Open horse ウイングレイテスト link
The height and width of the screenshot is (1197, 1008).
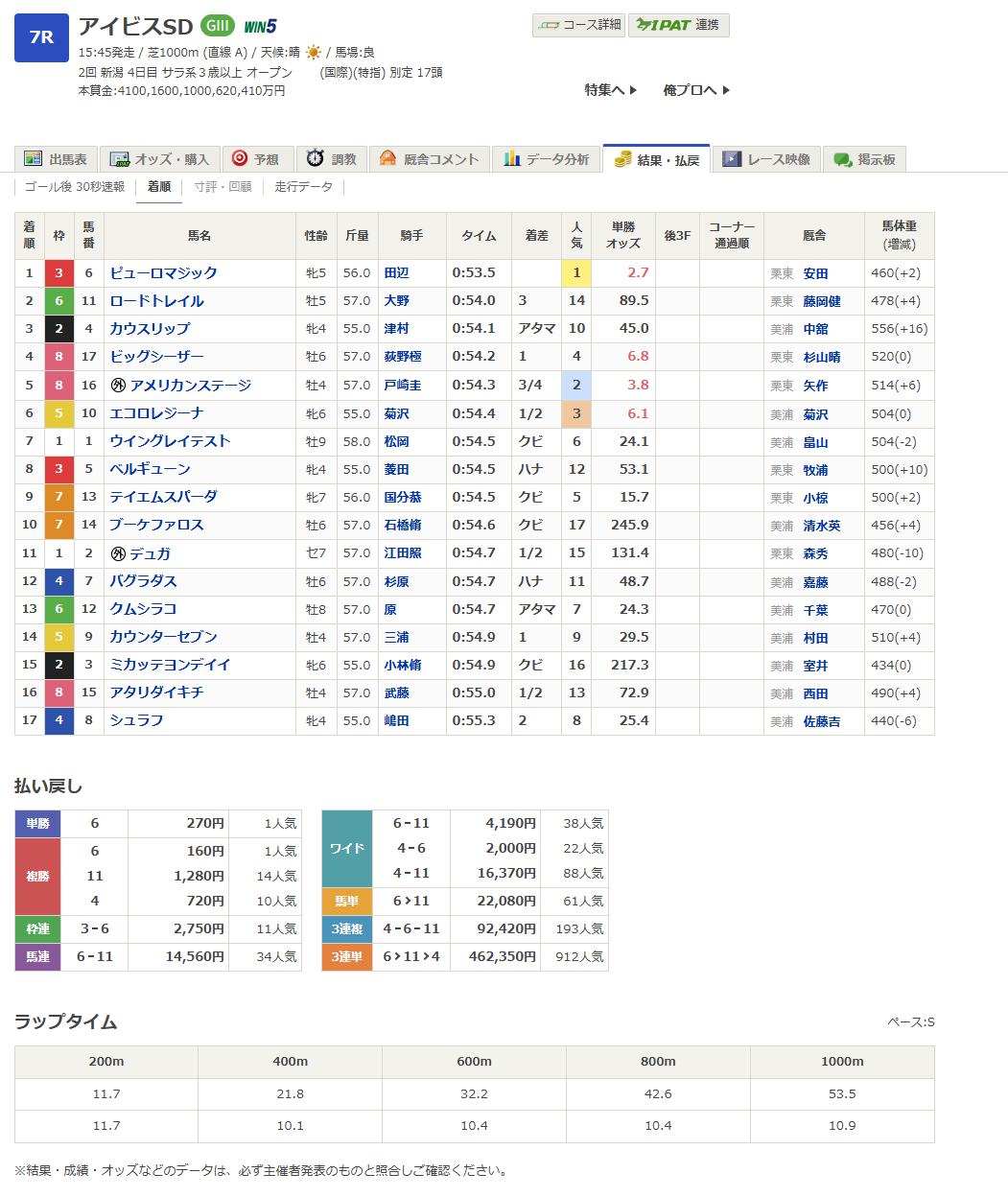(171, 441)
